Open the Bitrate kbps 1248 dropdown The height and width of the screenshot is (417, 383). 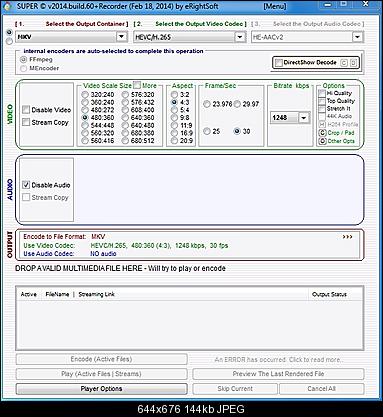tap(303, 118)
